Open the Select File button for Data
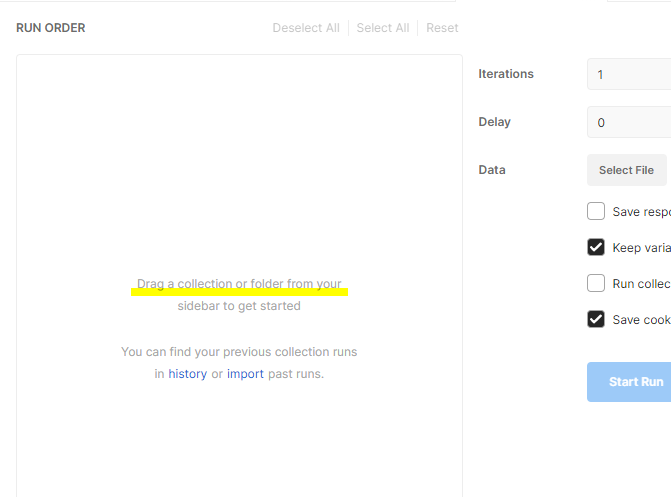The width and height of the screenshot is (671, 497). pyautogui.click(x=626, y=170)
